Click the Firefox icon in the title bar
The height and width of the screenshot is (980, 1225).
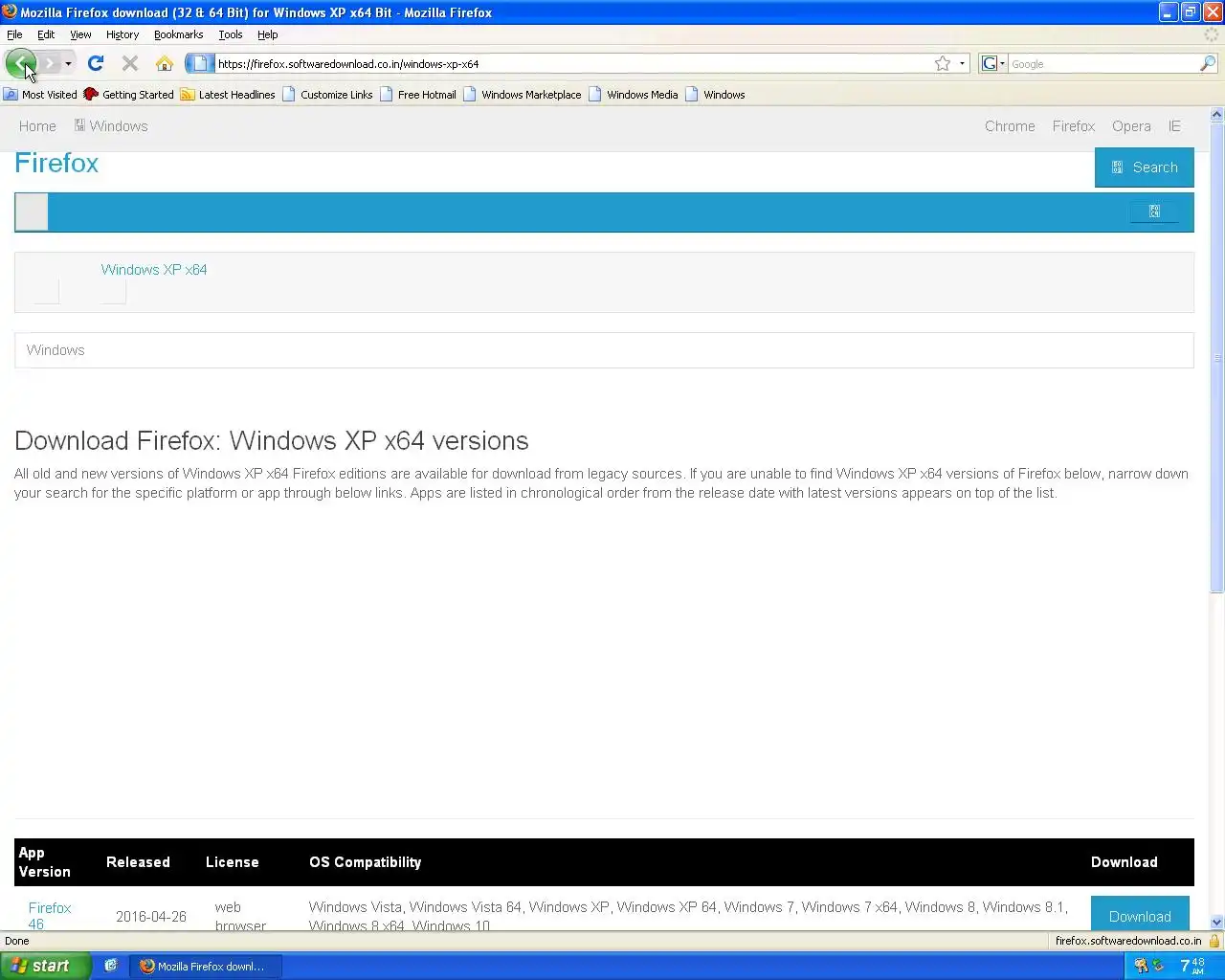tap(10, 12)
